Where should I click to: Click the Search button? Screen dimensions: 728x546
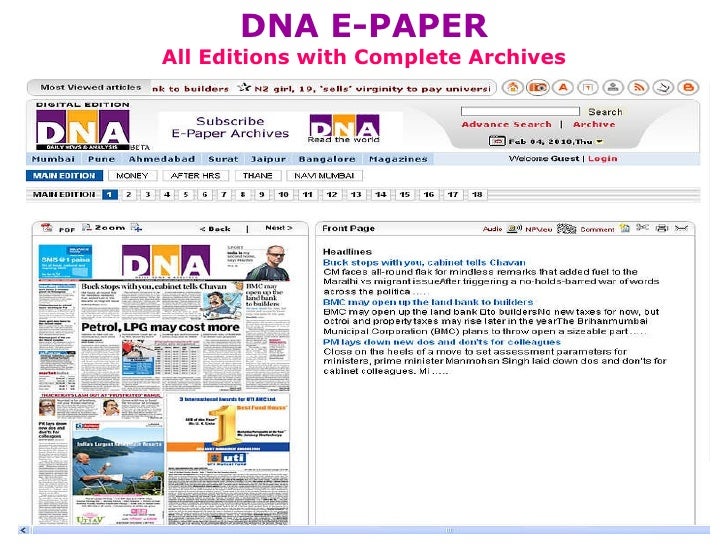[605, 112]
